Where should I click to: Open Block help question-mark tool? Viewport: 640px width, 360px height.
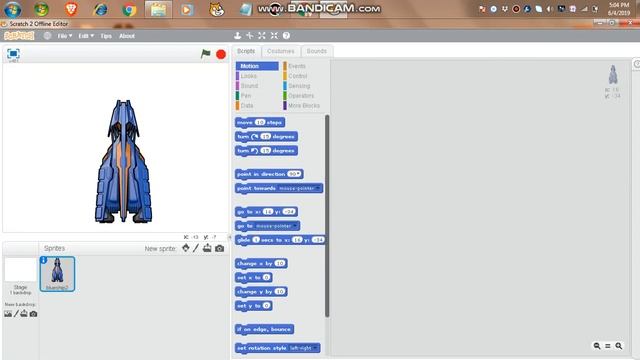[286, 36]
